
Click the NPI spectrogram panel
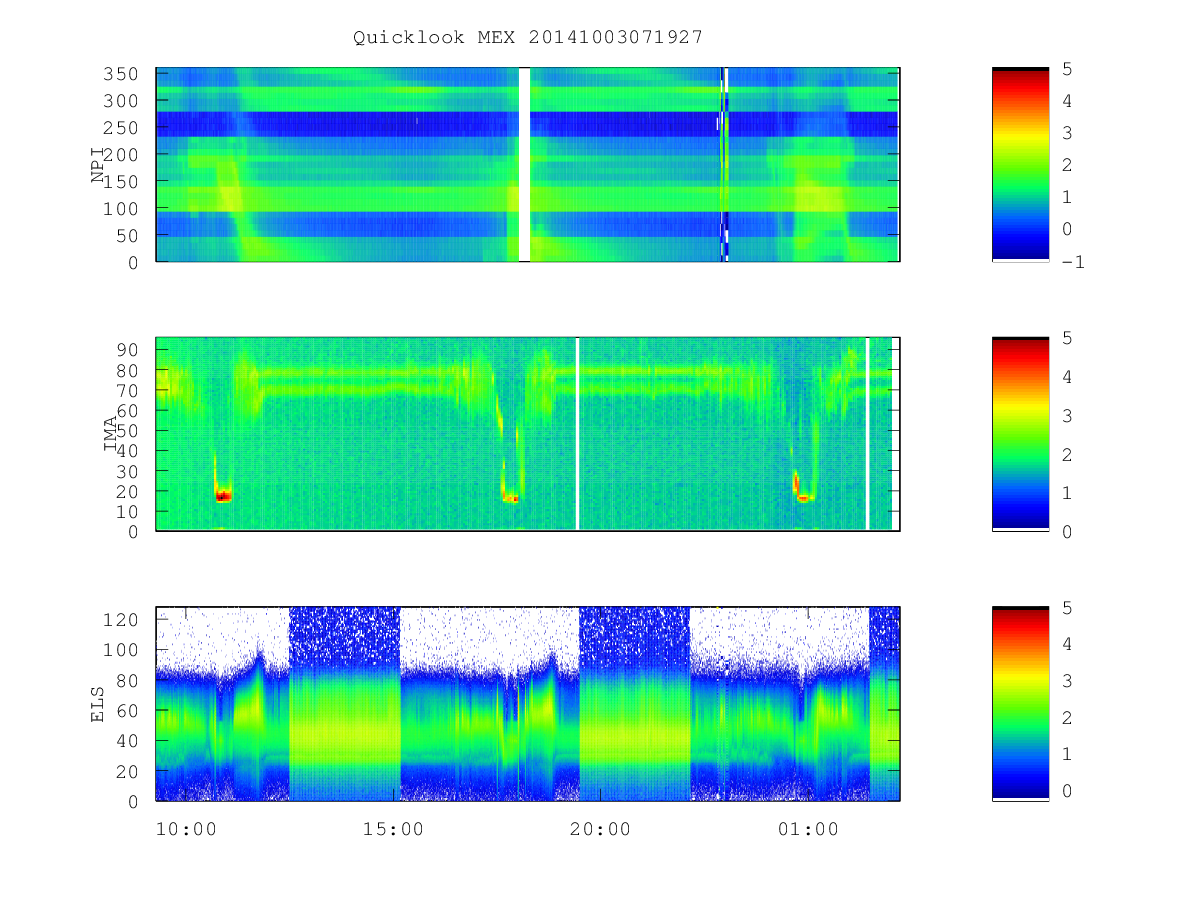pos(528,165)
